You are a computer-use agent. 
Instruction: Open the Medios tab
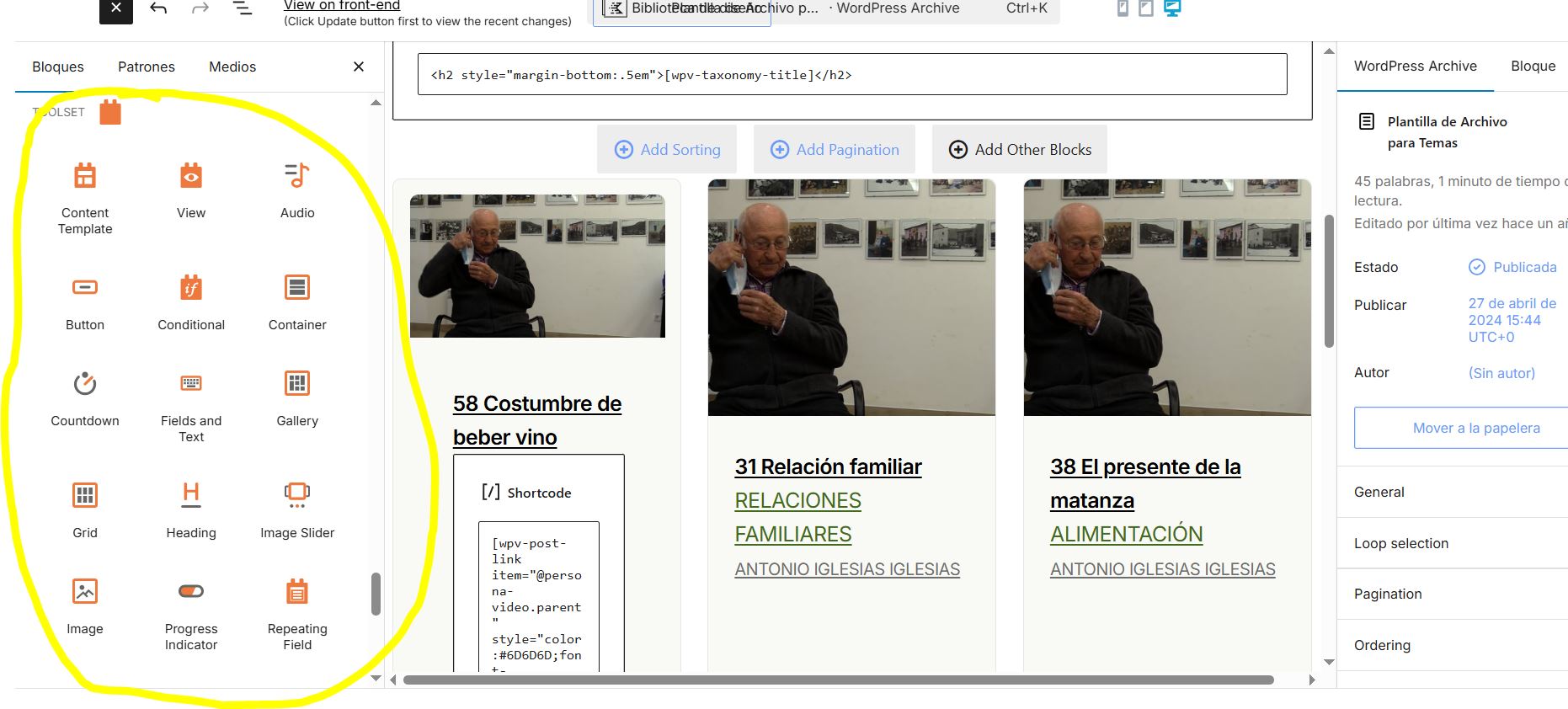[232, 67]
